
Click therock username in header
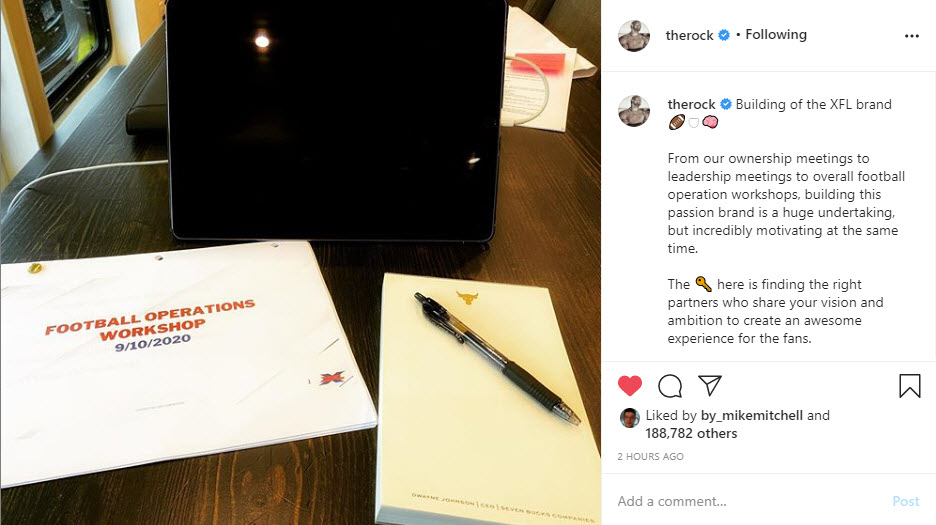click(689, 35)
